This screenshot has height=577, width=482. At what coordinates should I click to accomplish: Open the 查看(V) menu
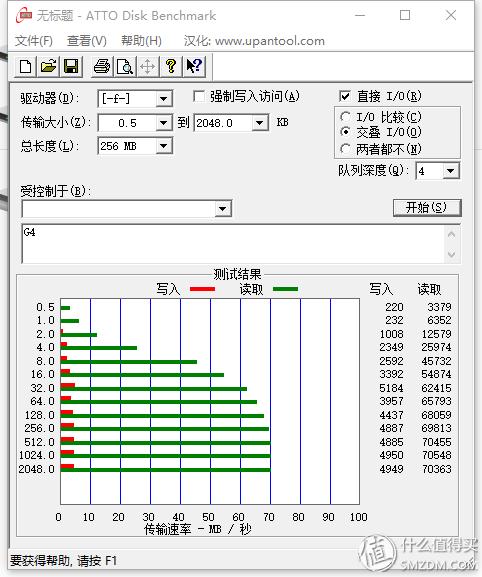(87, 40)
